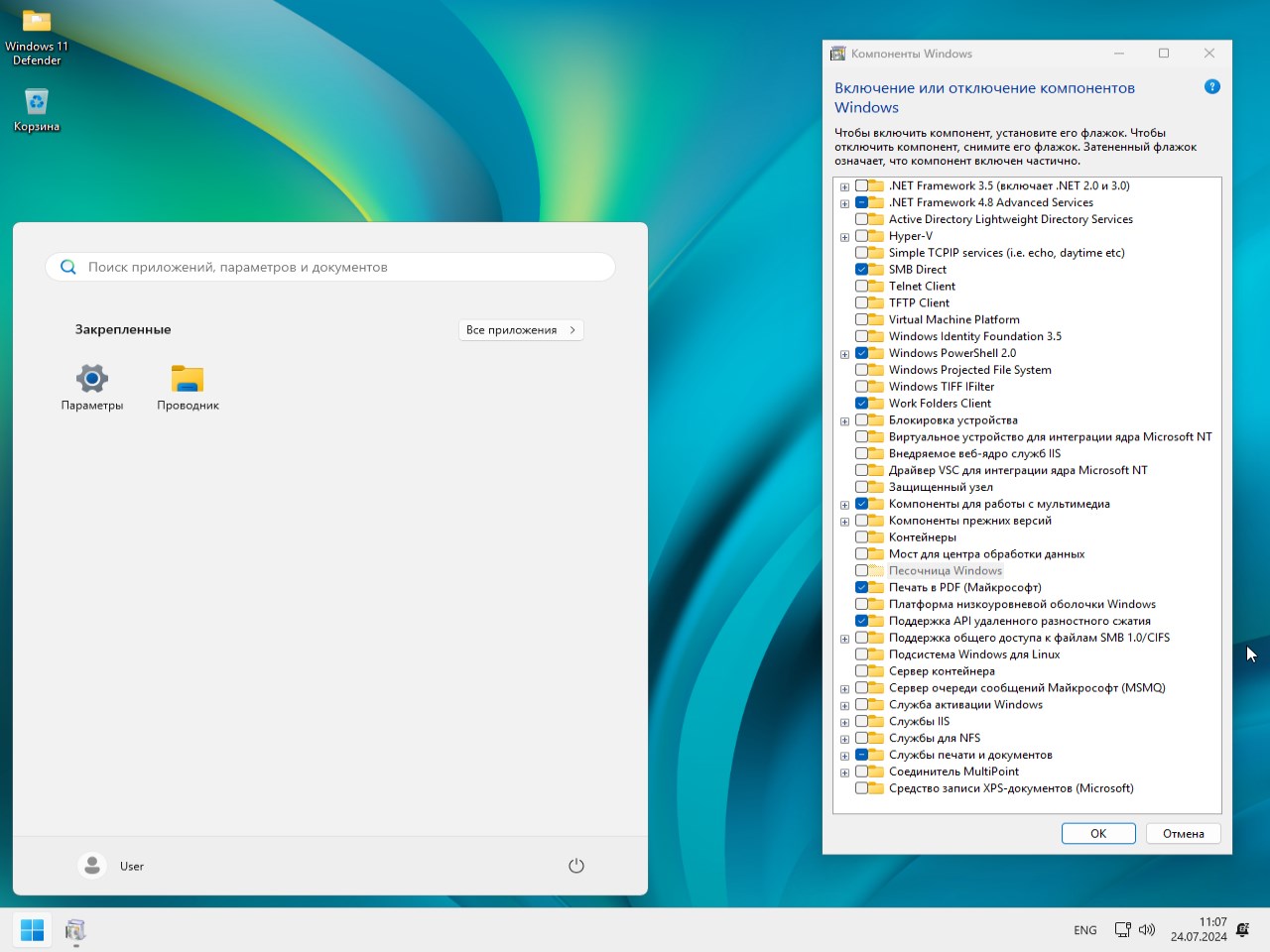Open the volume speaker icon in system tray

[x=1147, y=930]
